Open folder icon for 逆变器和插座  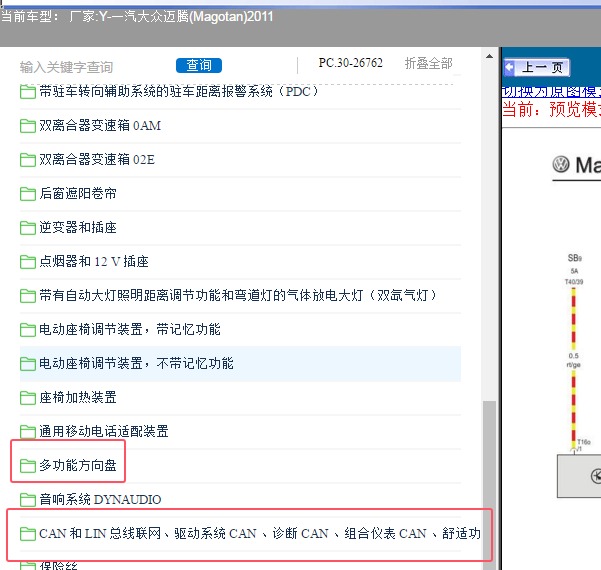tap(28, 228)
